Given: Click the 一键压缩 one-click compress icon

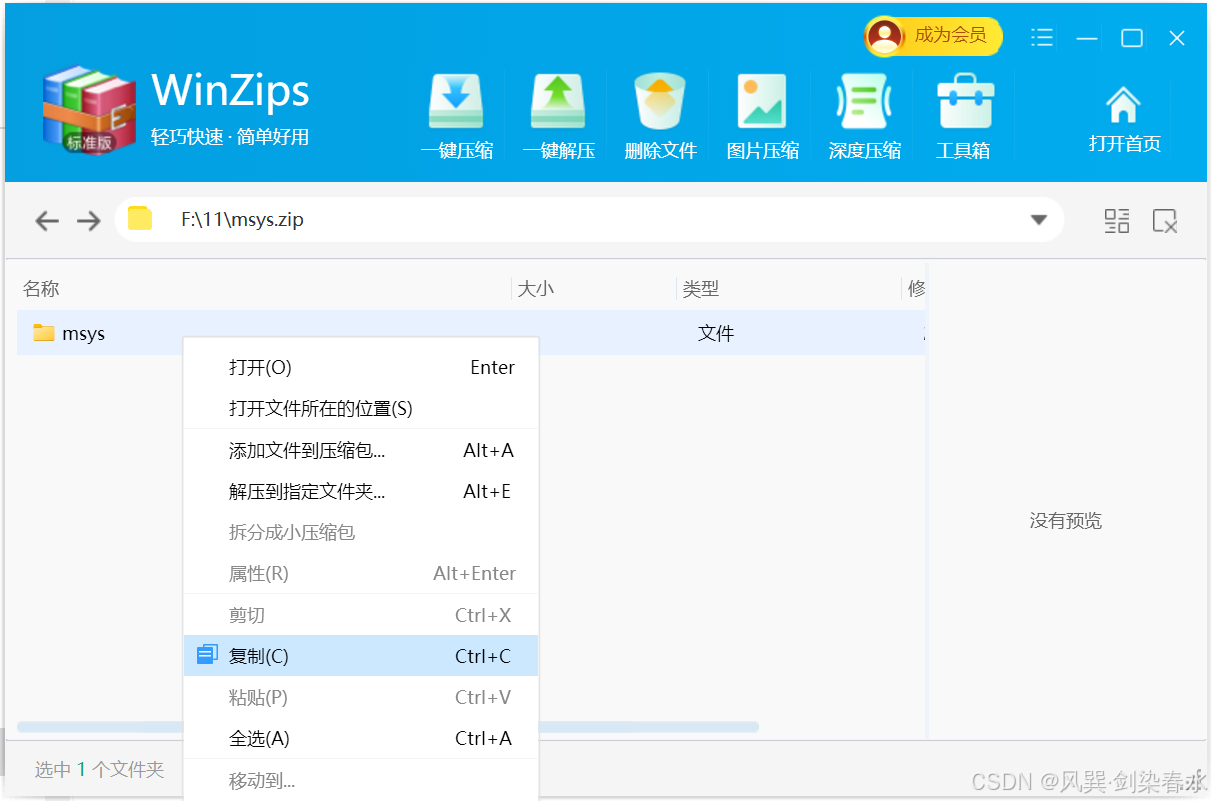Looking at the screenshot, I should [x=457, y=101].
